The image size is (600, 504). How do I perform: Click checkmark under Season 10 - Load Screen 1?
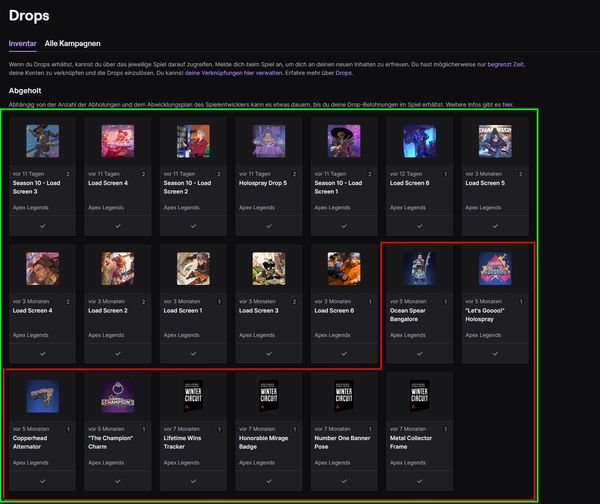coord(344,226)
